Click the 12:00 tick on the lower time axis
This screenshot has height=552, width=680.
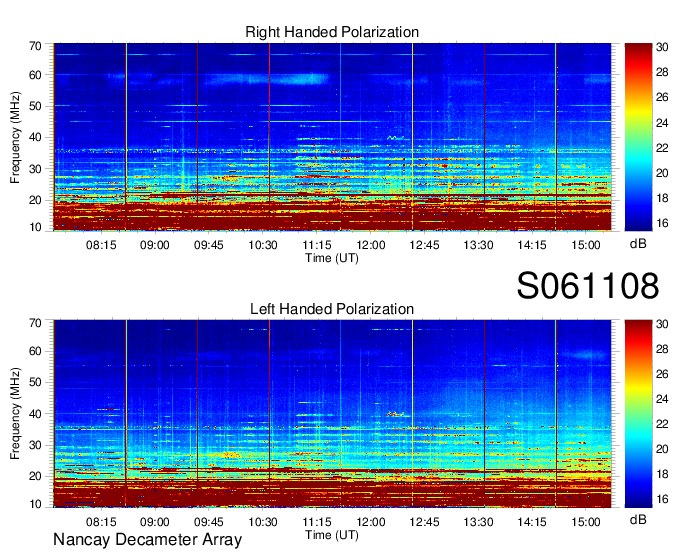(371, 522)
